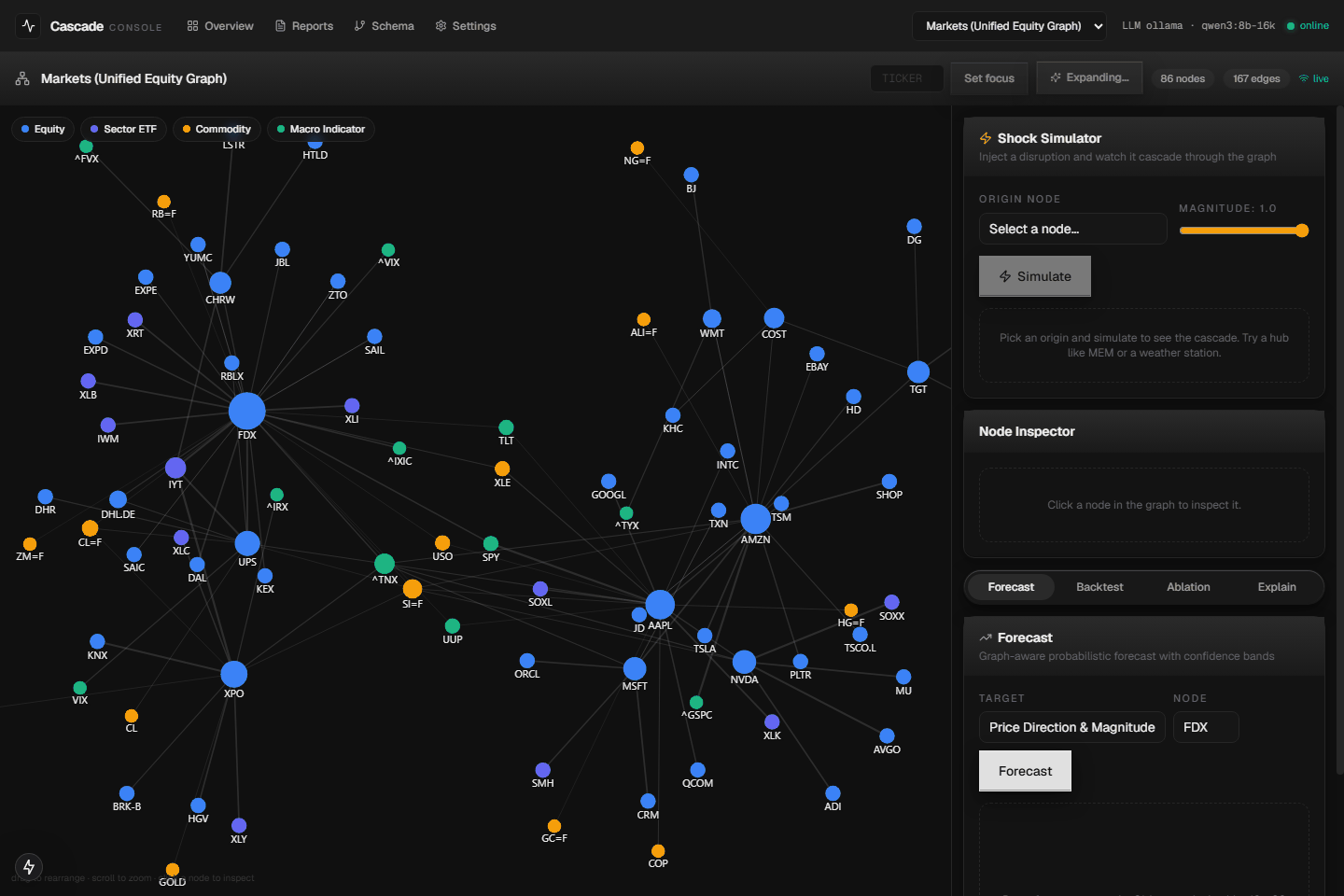This screenshot has width=1344, height=896.
Task: Switch to the Forecast tab
Action: 1011,587
